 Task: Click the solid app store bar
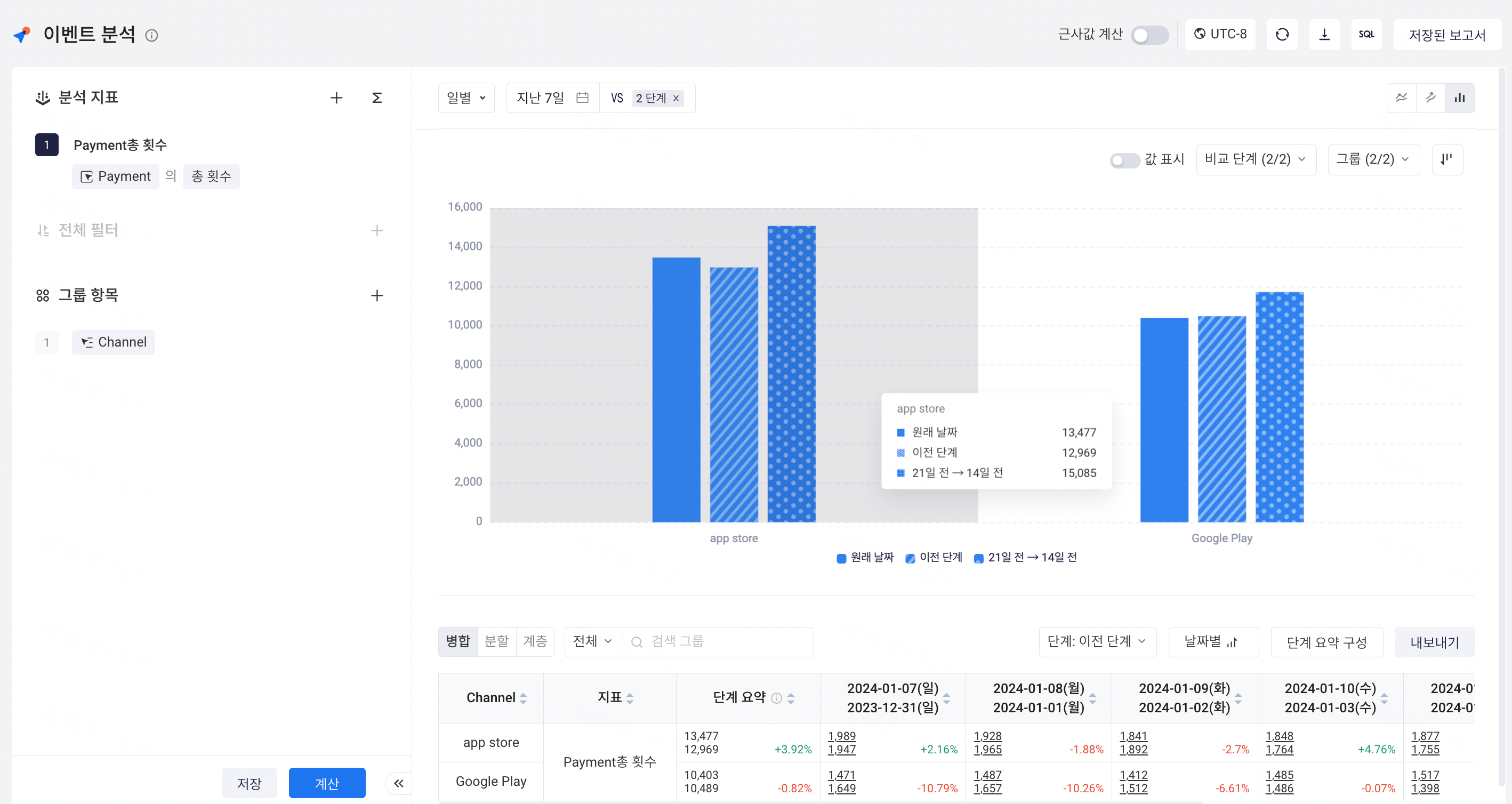click(676, 390)
